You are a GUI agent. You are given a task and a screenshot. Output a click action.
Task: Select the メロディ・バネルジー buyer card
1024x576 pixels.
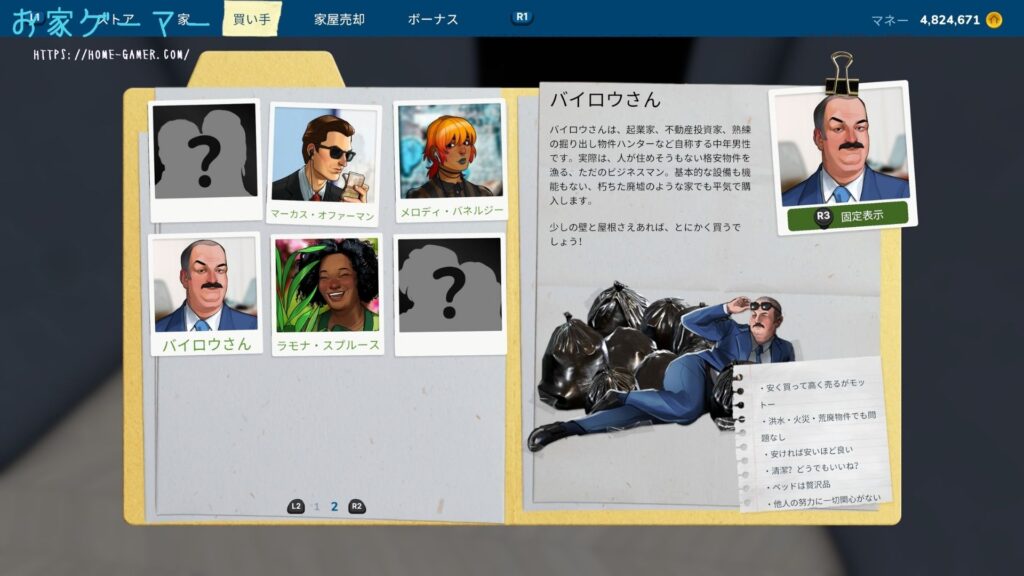point(451,160)
